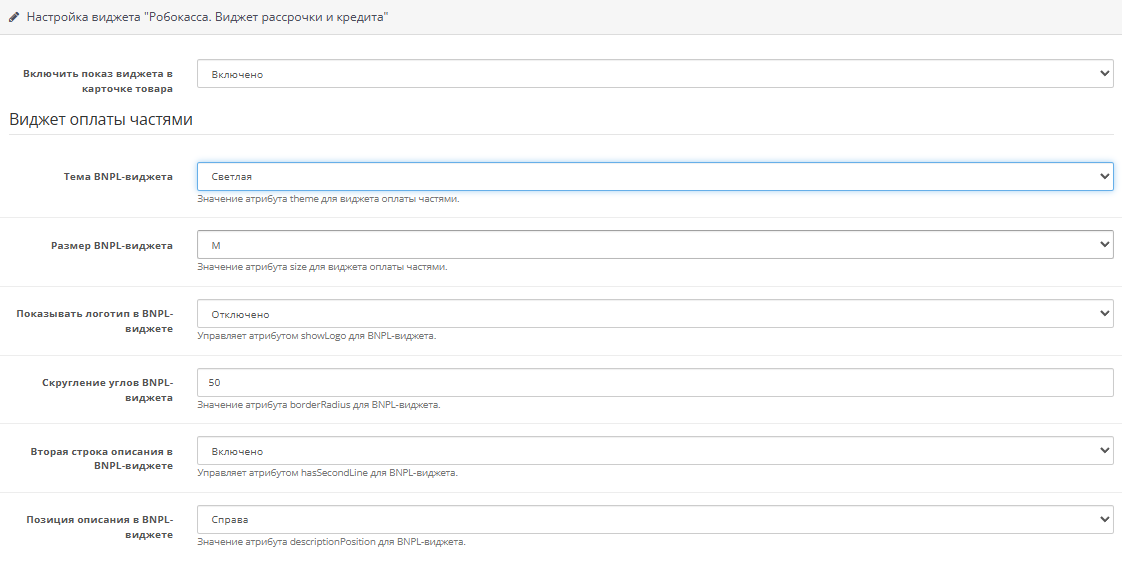This screenshot has height=562, width=1122.
Task: Click the 'Позиция описания в BNPL-виджете' label
Action: click(x=99, y=527)
